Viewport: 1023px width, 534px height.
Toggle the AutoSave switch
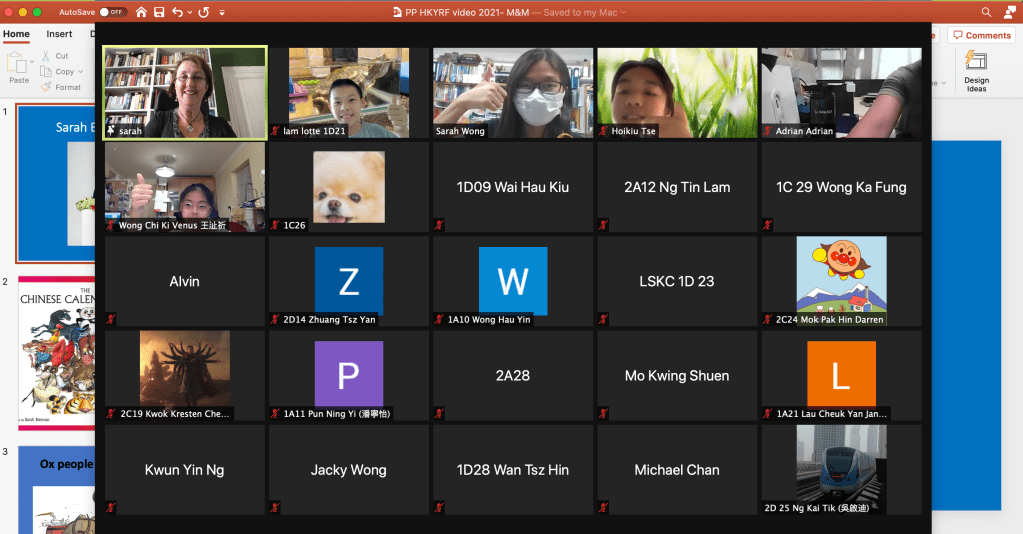112,12
